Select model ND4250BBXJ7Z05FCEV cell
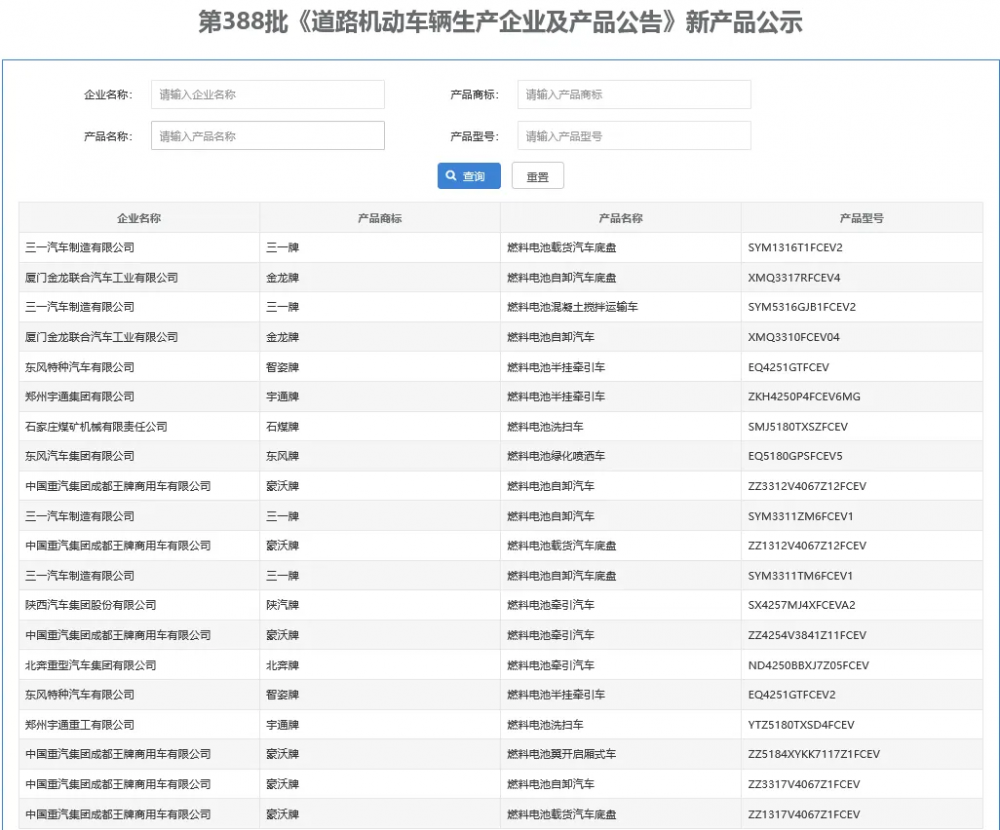Image resolution: width=1000 pixels, height=830 pixels. tap(862, 665)
